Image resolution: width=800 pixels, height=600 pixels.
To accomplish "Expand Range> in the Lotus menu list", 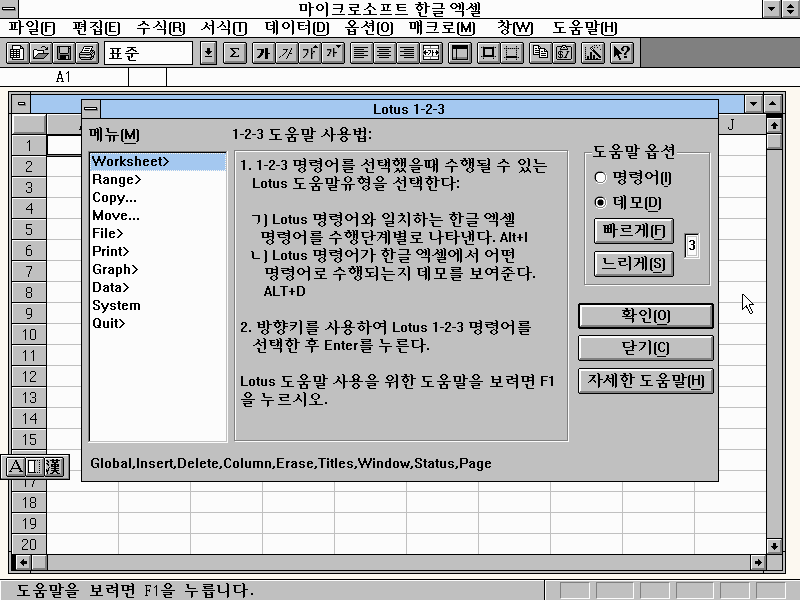I will (x=158, y=180).
